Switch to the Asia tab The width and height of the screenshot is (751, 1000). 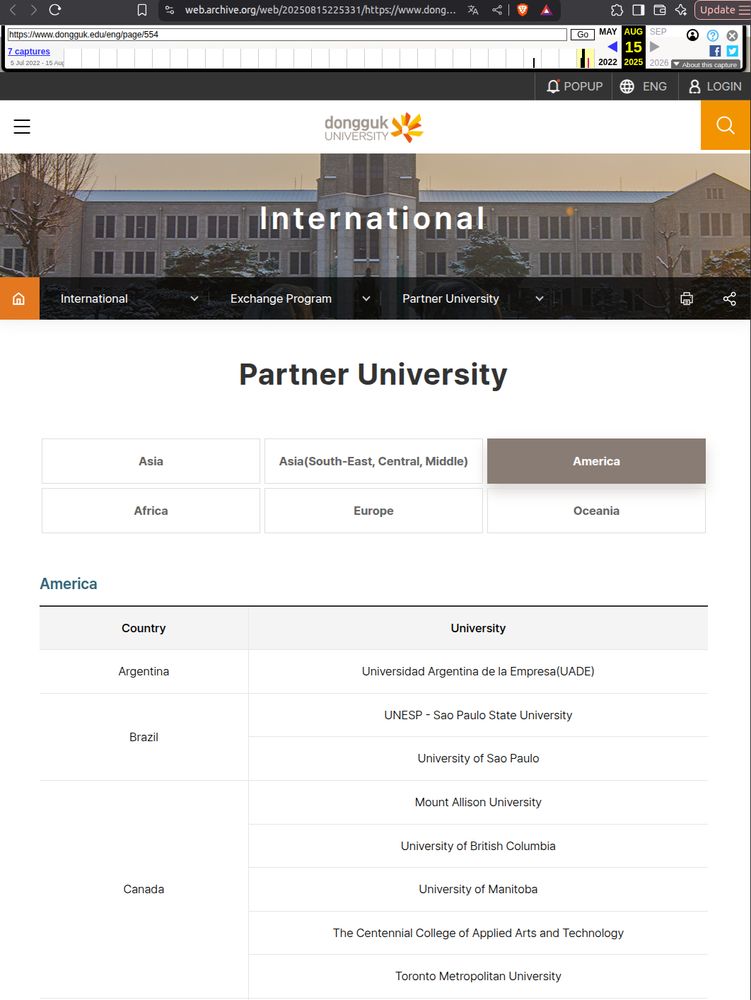point(151,461)
